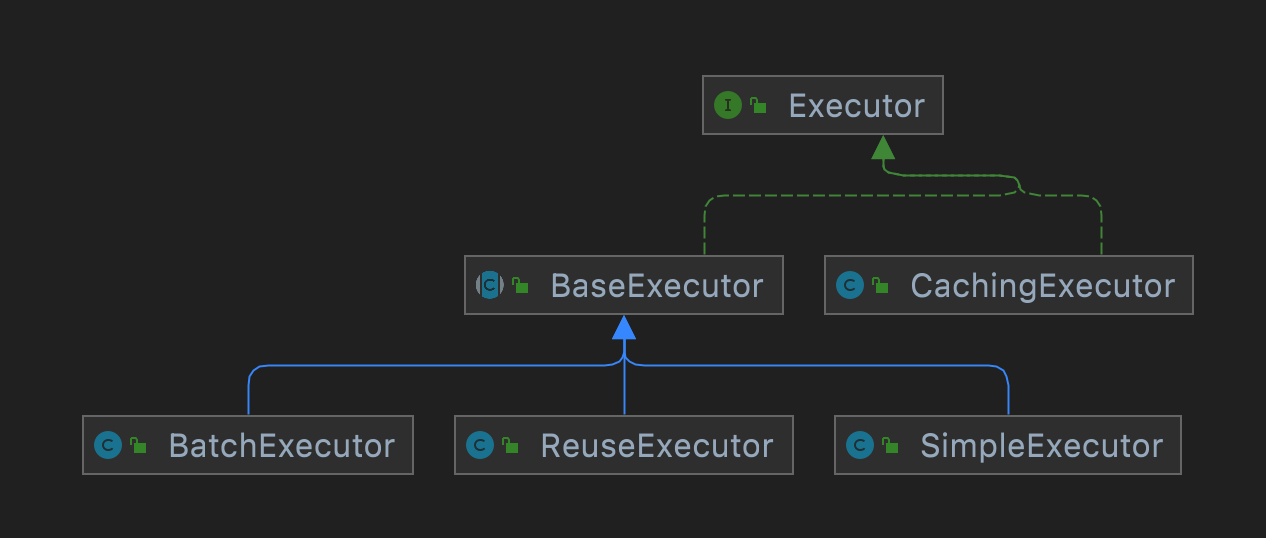
Task: Click the abstract class icon on BaseExecutor
Action: click(x=489, y=286)
